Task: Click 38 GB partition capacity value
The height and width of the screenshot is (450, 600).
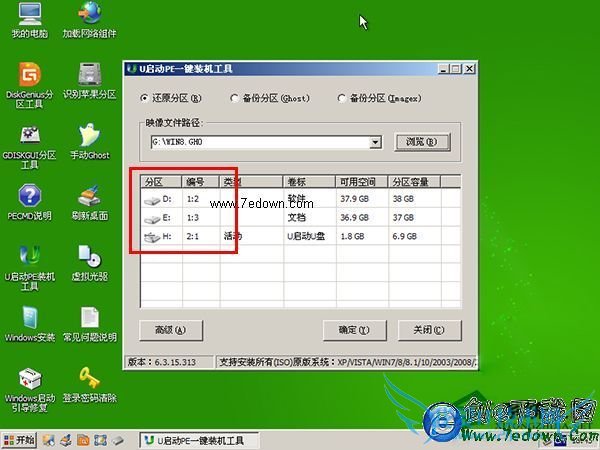Action: click(x=403, y=199)
